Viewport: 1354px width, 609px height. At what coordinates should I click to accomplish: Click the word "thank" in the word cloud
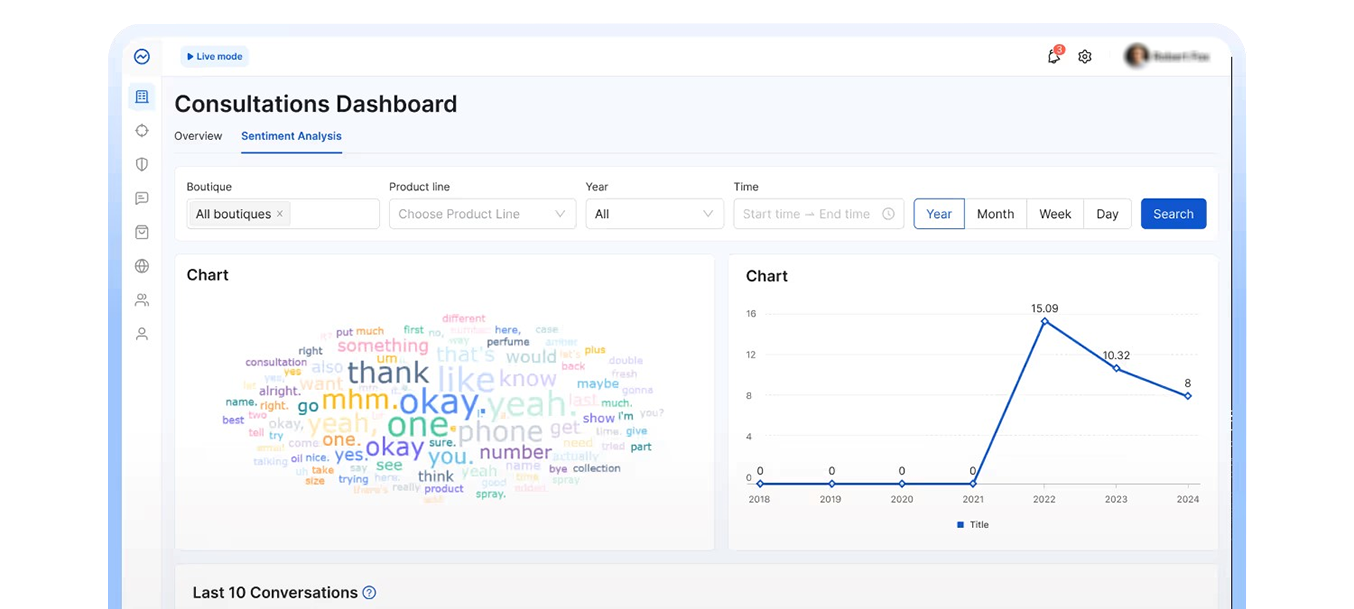[x=388, y=374]
